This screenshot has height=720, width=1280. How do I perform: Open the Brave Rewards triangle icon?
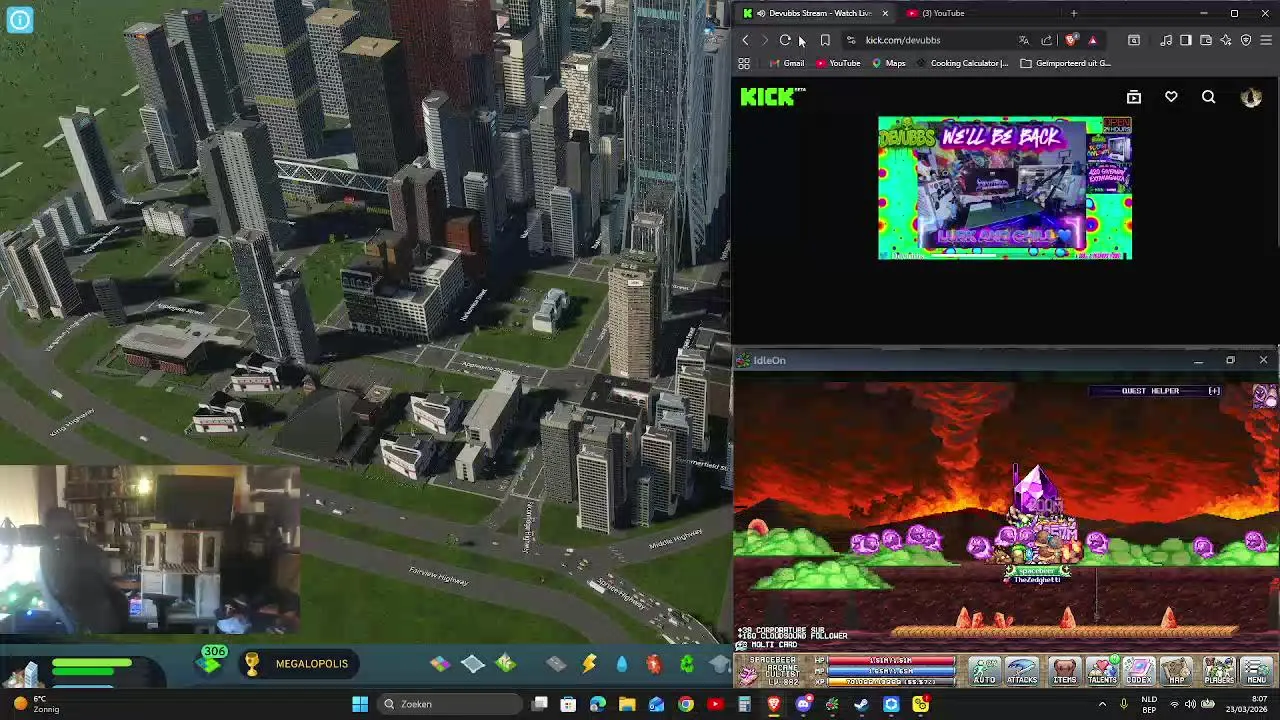click(1092, 40)
